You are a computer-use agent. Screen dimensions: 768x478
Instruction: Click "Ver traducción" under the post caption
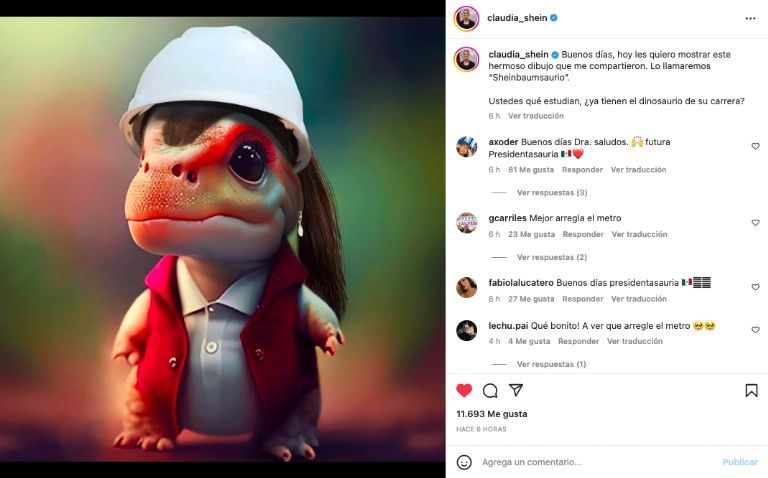[535, 116]
